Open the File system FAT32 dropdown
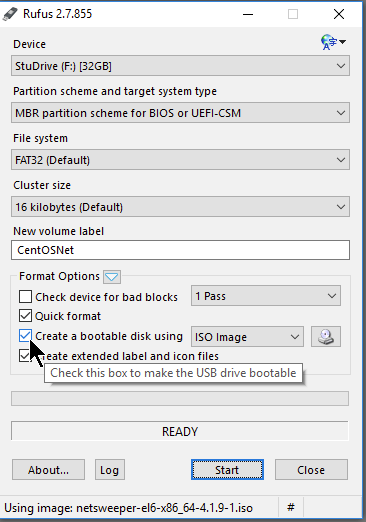This screenshot has width=366, height=522. coord(180,160)
